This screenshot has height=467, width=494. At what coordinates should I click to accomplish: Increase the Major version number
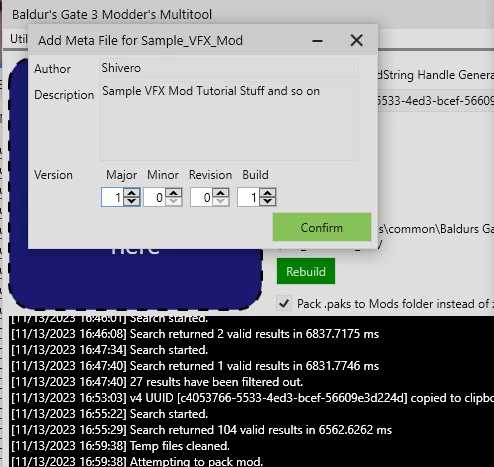click(132, 193)
